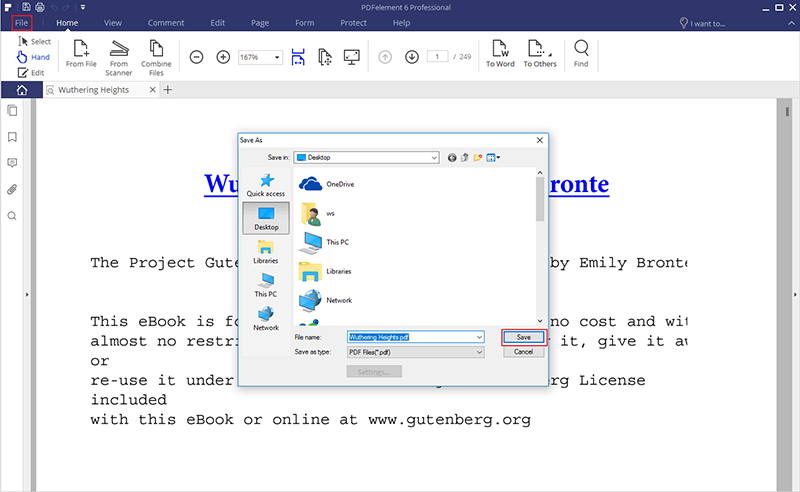800x492 pixels.
Task: Activate the Hand tool
Action: 34,57
